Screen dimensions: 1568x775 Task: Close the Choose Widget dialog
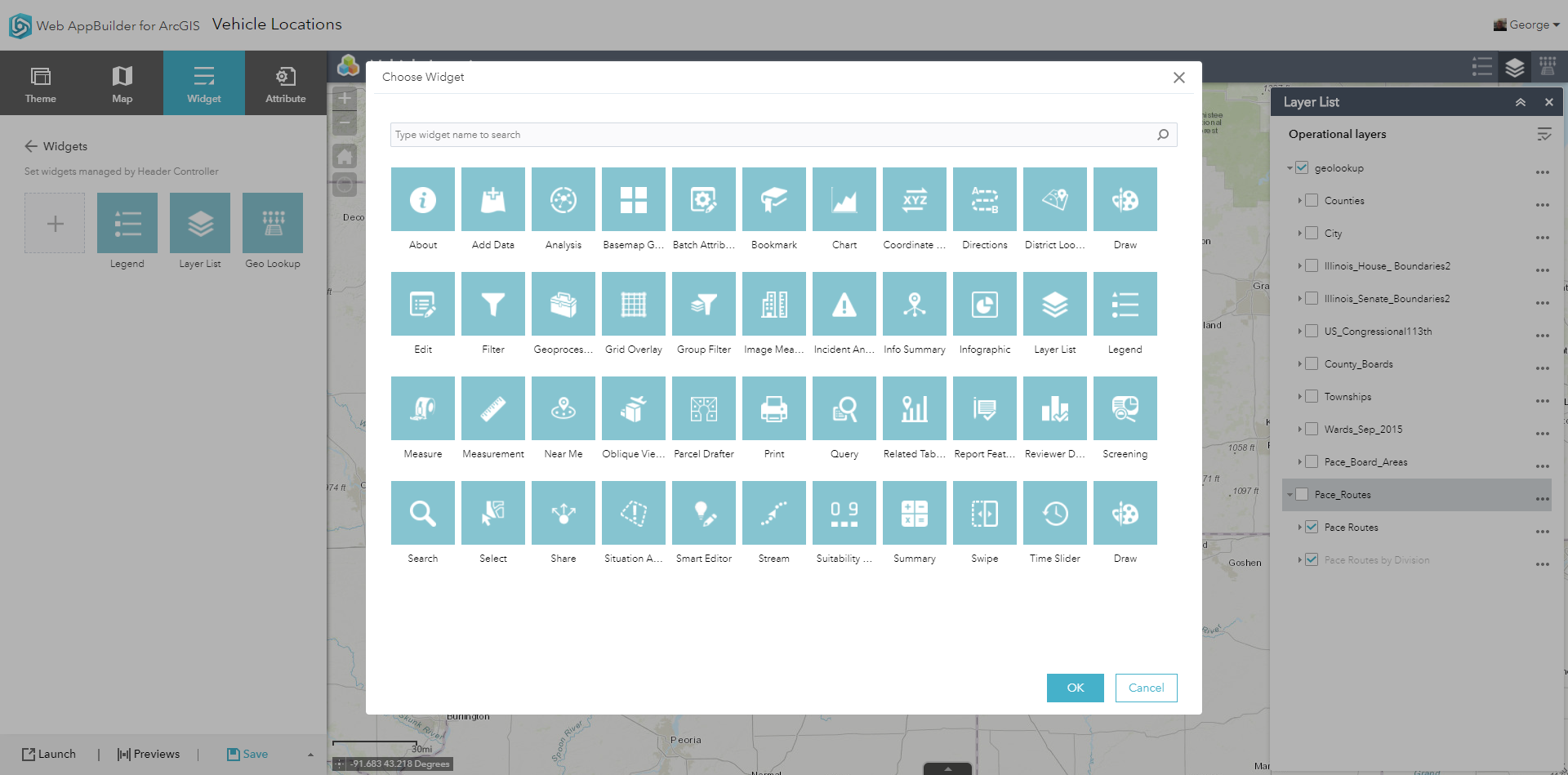click(1179, 78)
